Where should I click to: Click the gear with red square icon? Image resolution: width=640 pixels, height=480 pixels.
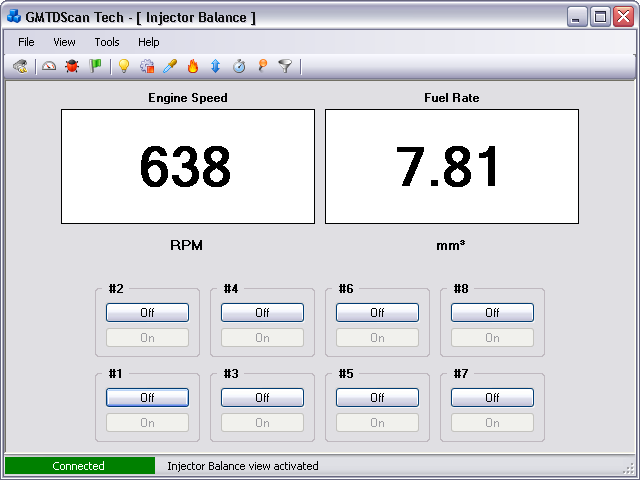(x=147, y=66)
